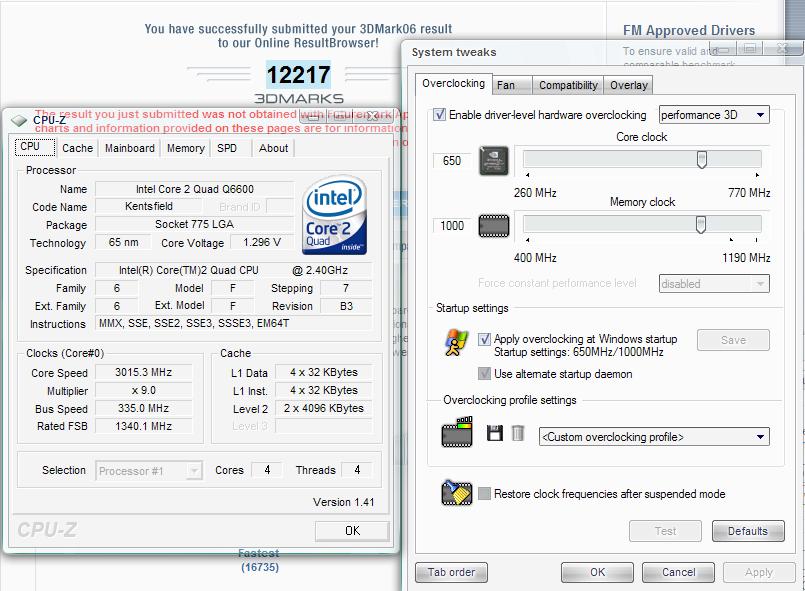
Task: Click the Memory clock value field 1000
Action: click(x=452, y=226)
